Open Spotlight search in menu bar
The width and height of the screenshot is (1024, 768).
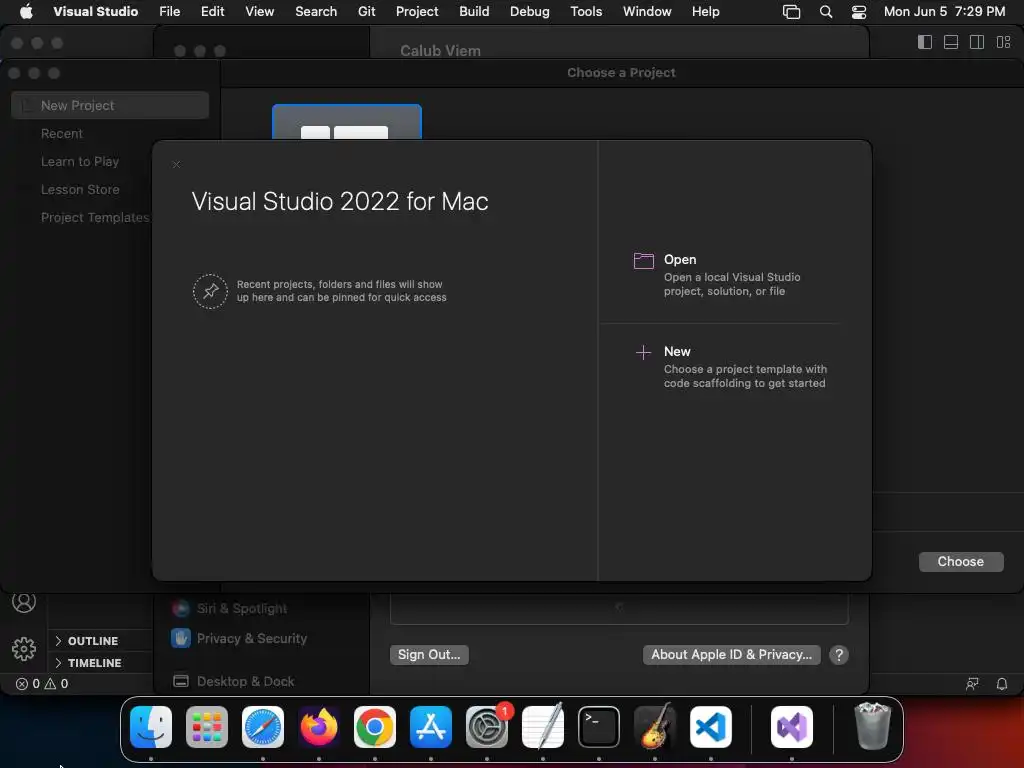825,12
